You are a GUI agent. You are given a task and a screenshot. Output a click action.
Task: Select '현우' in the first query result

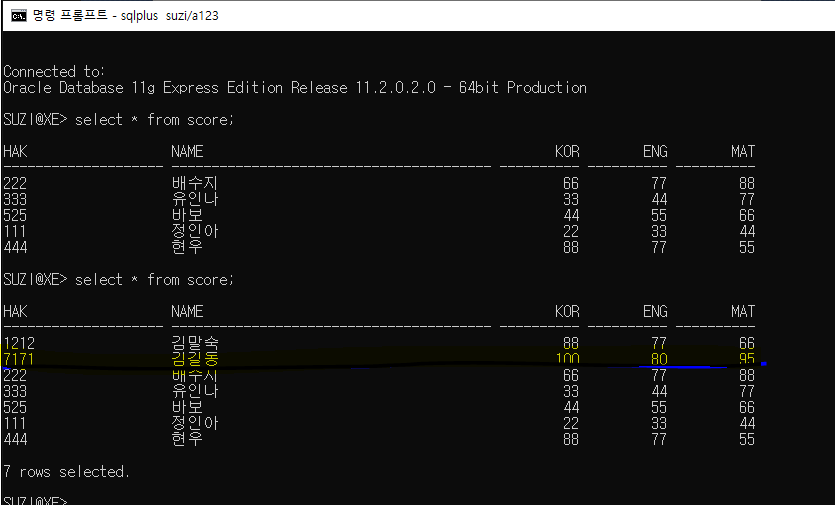(x=187, y=247)
